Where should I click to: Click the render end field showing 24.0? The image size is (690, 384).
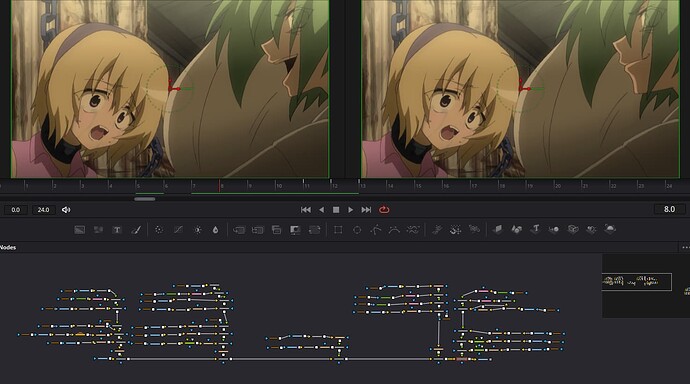pyautogui.click(x=44, y=210)
